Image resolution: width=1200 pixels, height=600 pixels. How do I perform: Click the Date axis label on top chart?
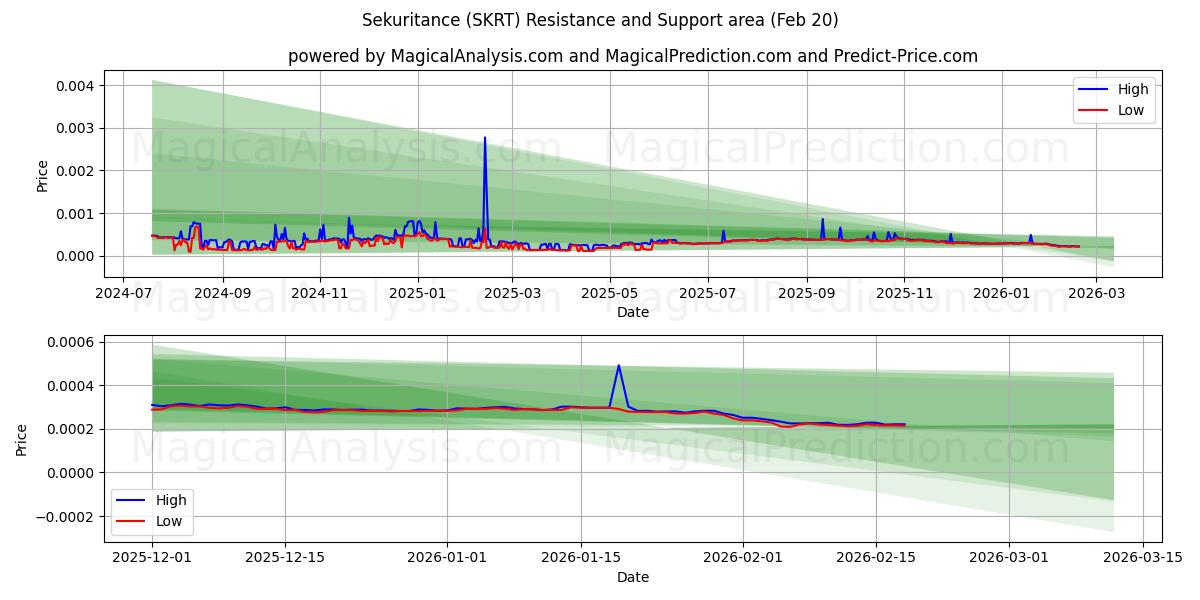click(632, 312)
